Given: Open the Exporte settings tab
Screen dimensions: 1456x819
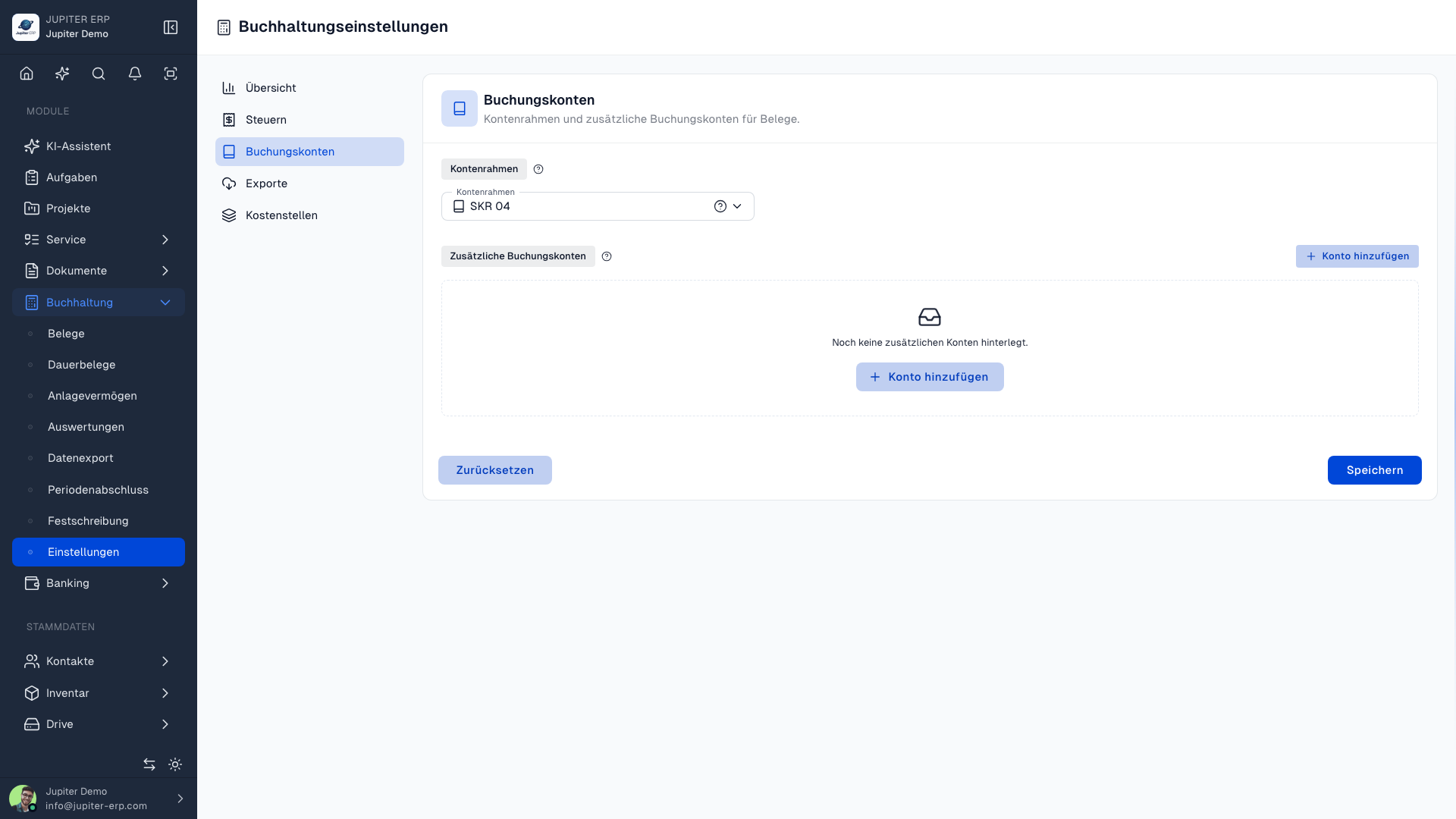Looking at the screenshot, I should (x=309, y=184).
